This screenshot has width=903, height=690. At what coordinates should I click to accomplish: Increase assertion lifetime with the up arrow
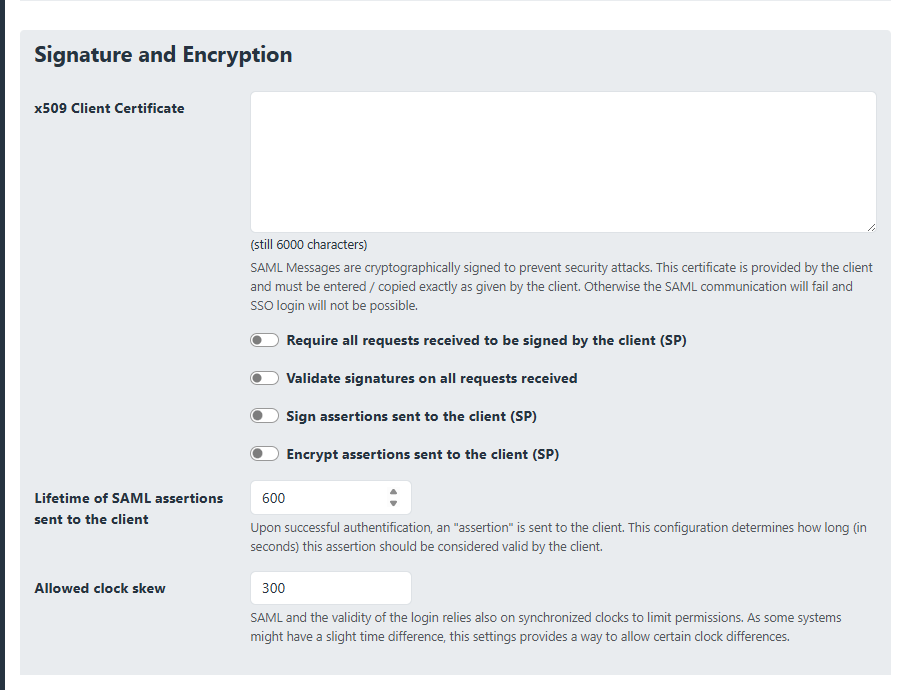tap(394, 492)
